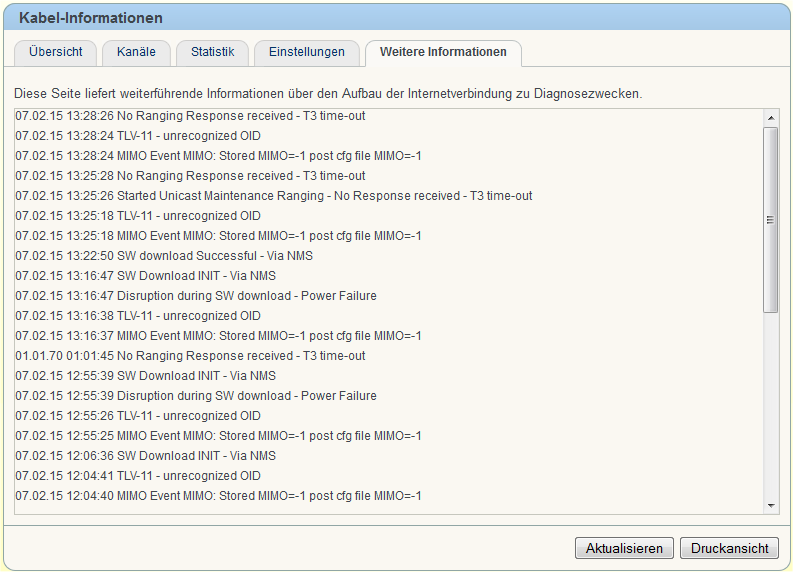Switch to the Übersicht tab
Viewport: 793px width, 572px height.
56,53
